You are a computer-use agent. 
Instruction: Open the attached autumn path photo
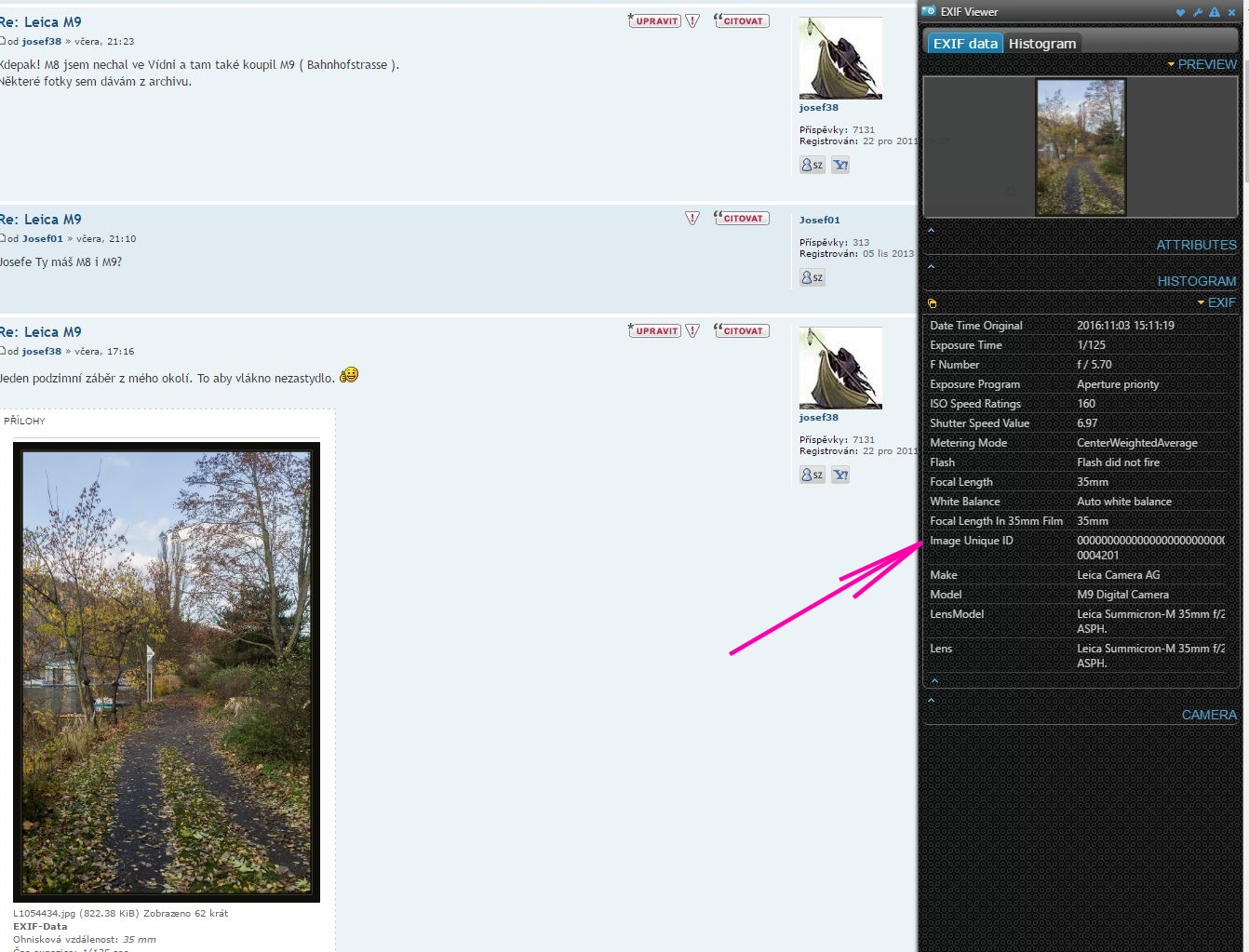pos(167,672)
